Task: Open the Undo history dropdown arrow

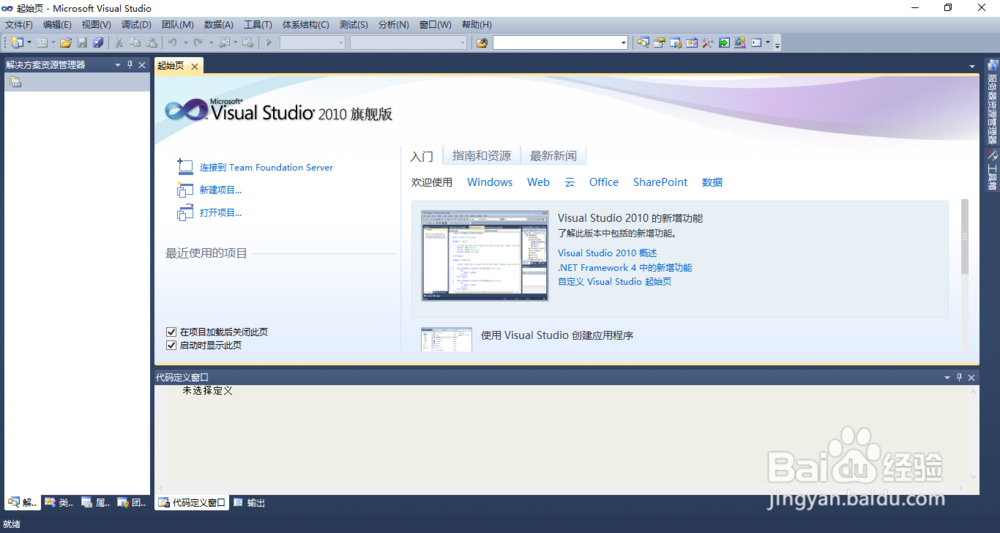Action: [186, 43]
